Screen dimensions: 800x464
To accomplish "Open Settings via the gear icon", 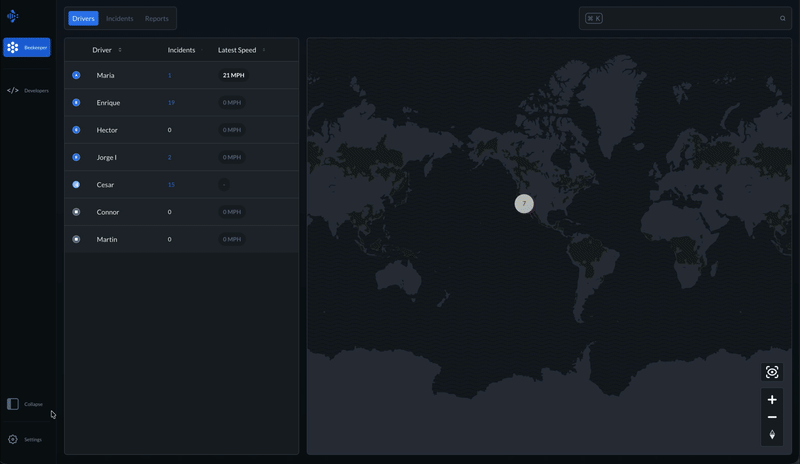I will tap(13, 439).
